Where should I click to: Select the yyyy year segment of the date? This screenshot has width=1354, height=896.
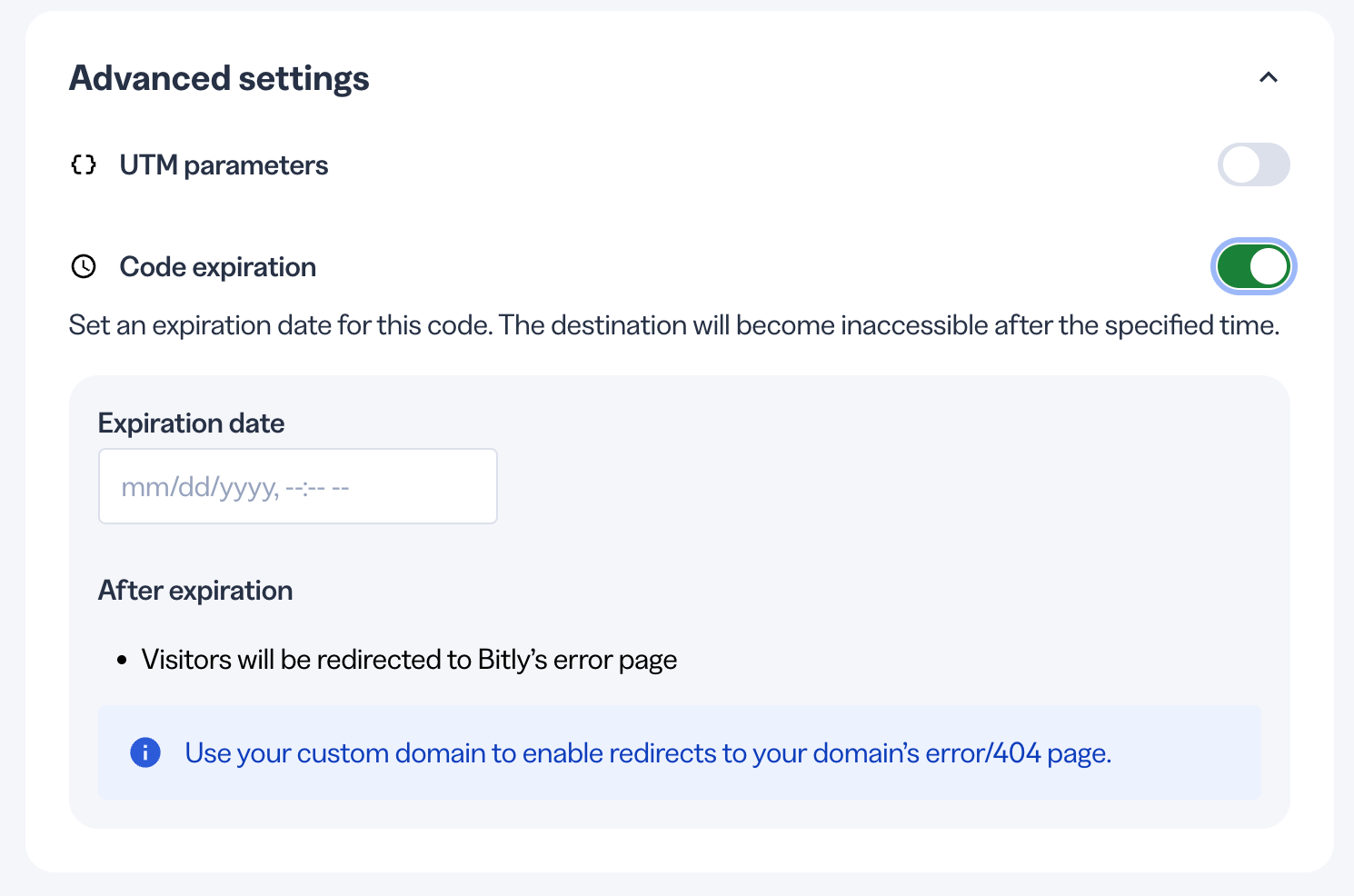(248, 488)
